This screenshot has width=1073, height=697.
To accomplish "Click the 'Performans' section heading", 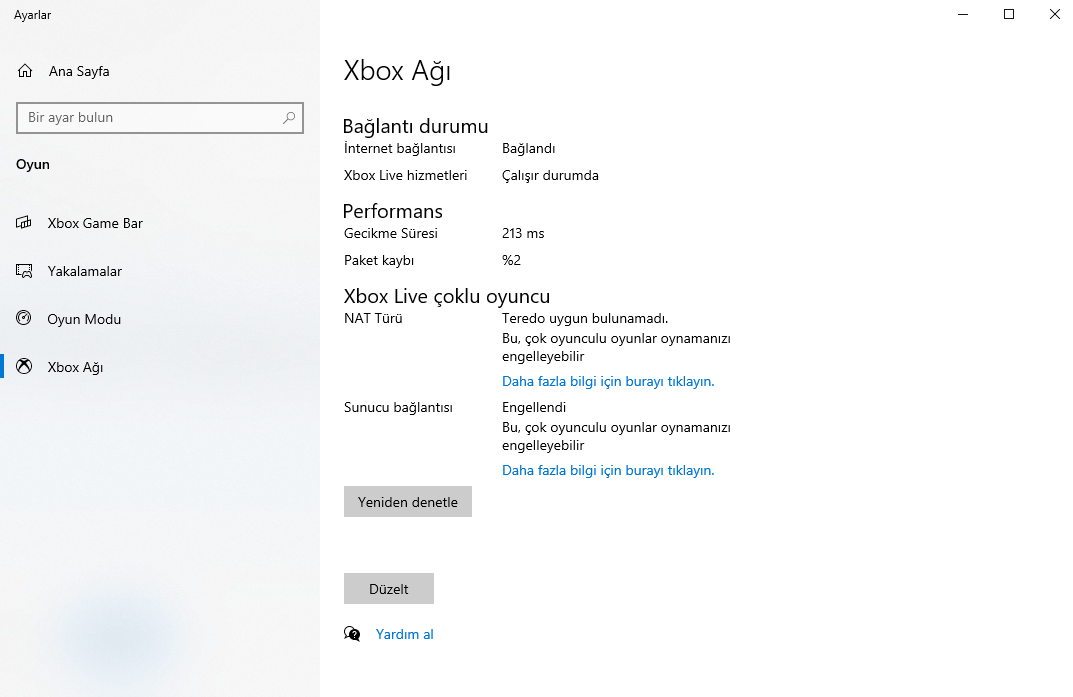I will [x=393, y=211].
